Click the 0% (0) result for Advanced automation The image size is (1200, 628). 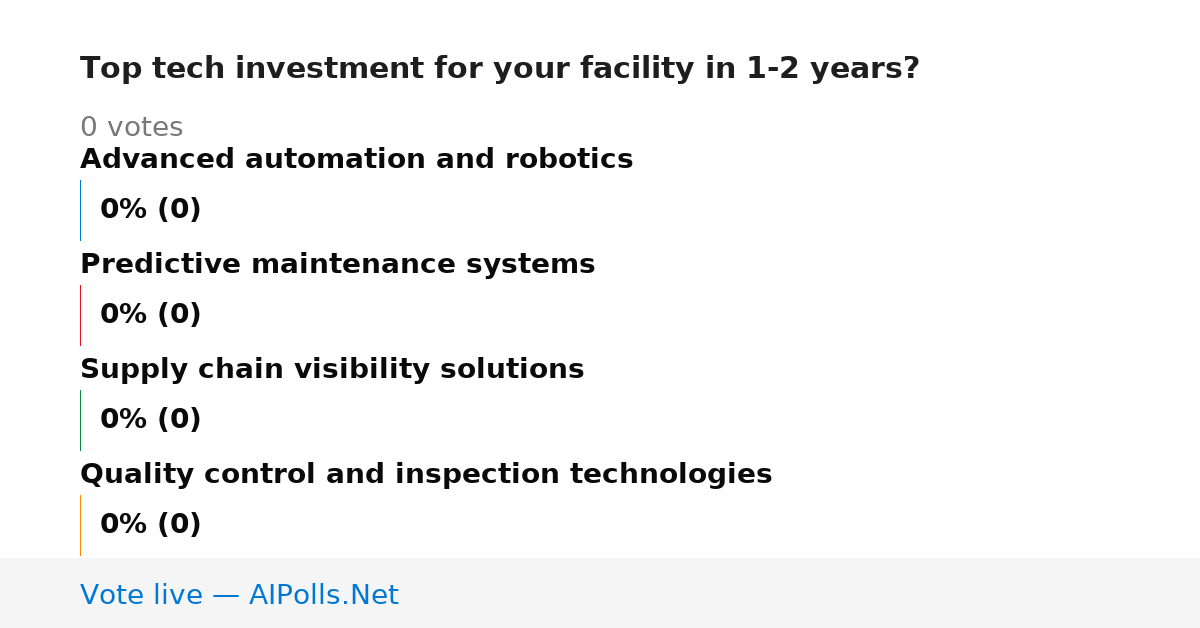click(151, 210)
